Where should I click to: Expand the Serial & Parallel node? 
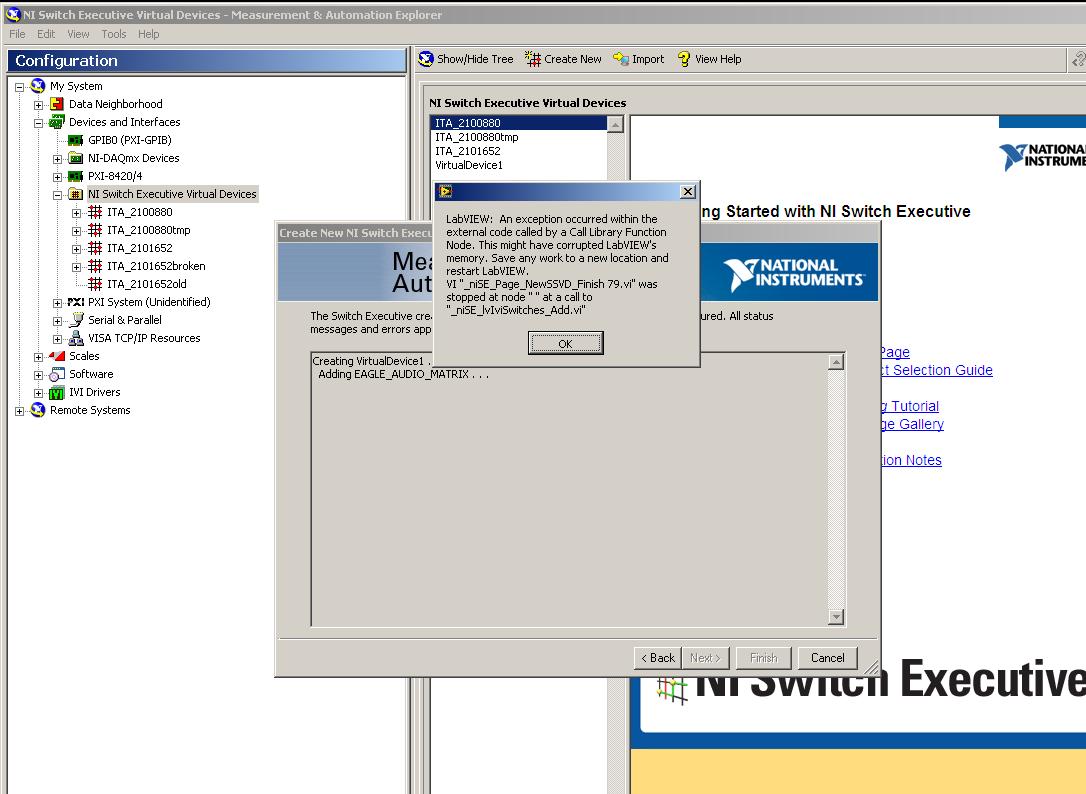coord(57,321)
